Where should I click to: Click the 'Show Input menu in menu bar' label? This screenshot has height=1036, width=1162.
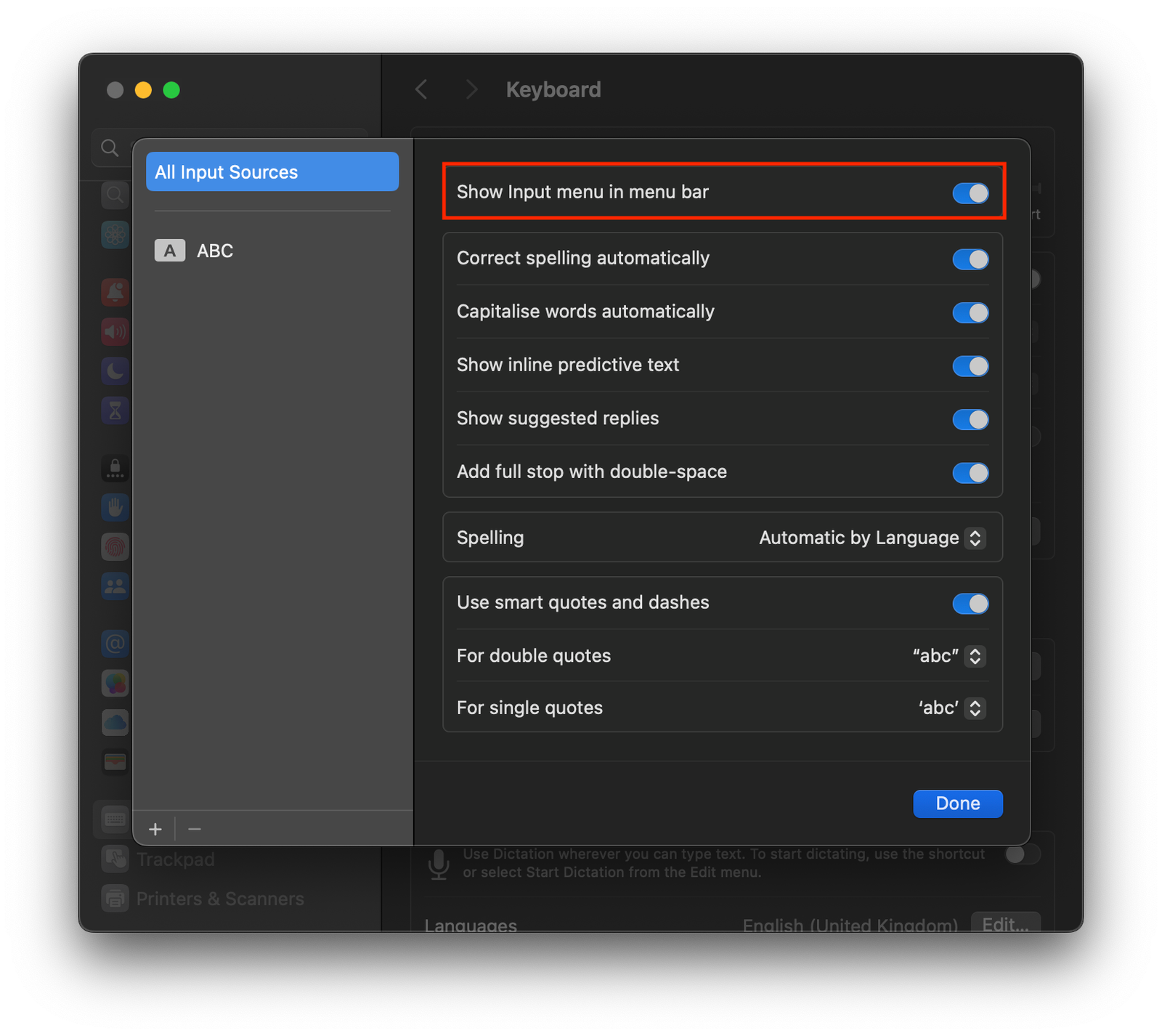582,192
